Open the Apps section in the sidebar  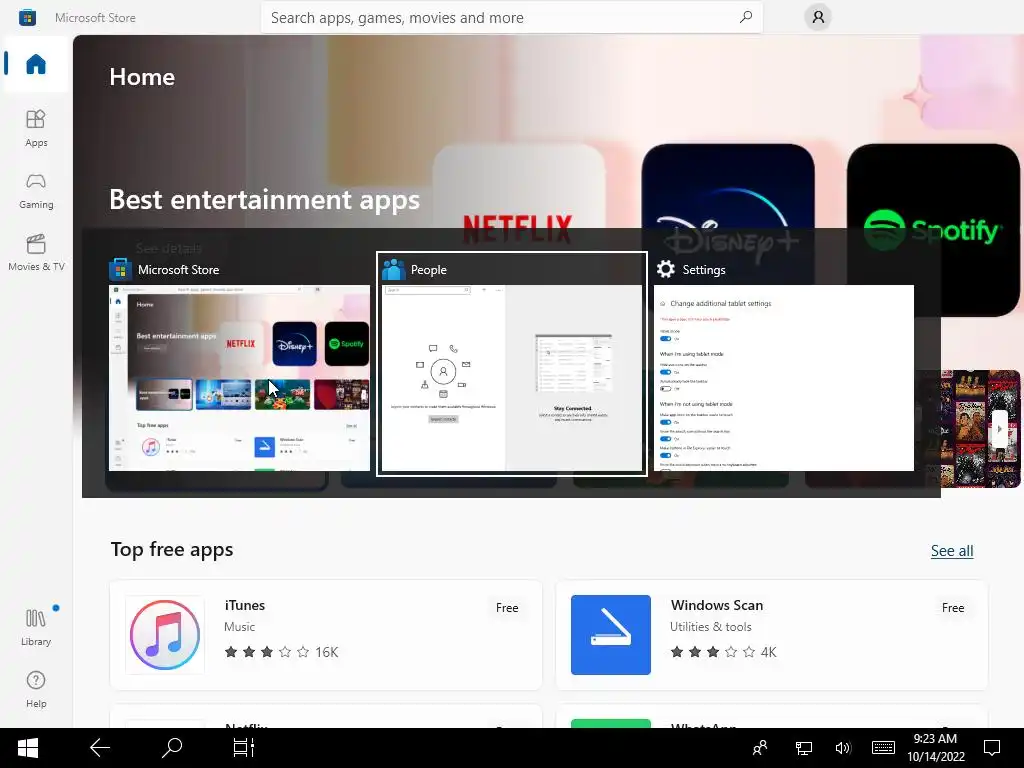(x=36, y=128)
